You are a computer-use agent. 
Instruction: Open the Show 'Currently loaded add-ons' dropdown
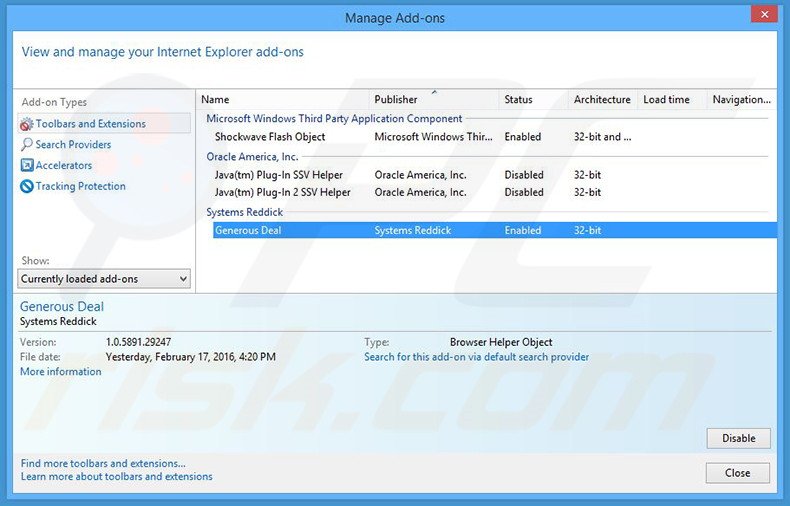point(104,279)
